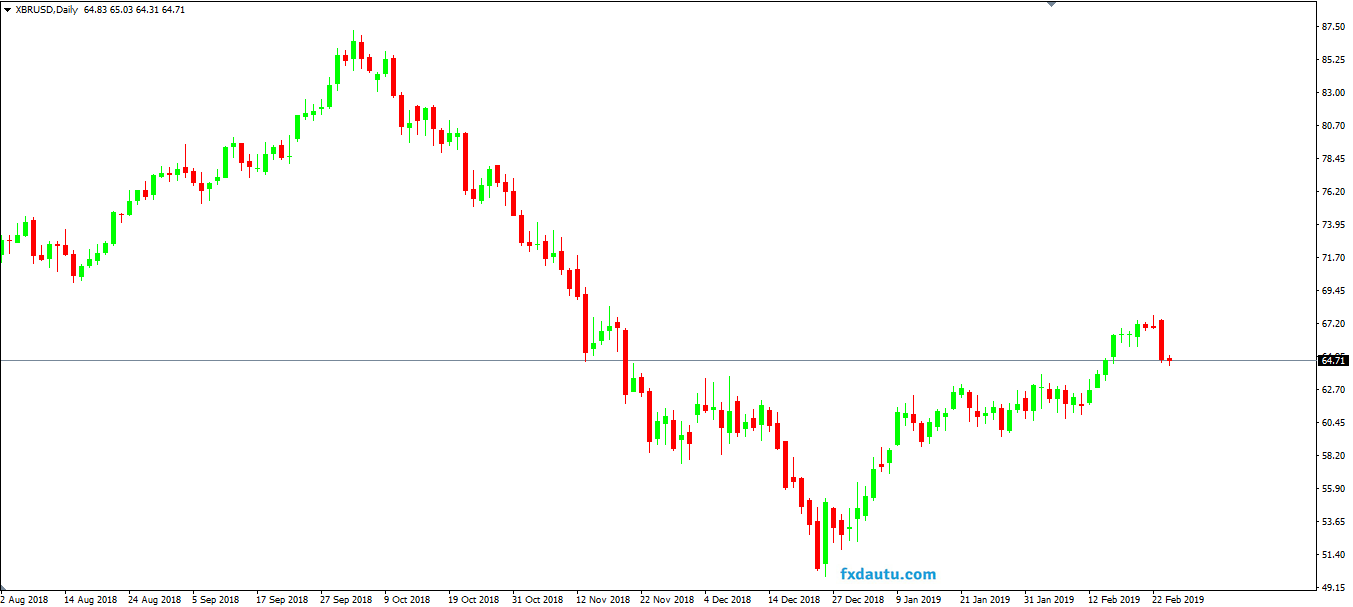Click the 49.15 price axis label

tap(1332, 587)
